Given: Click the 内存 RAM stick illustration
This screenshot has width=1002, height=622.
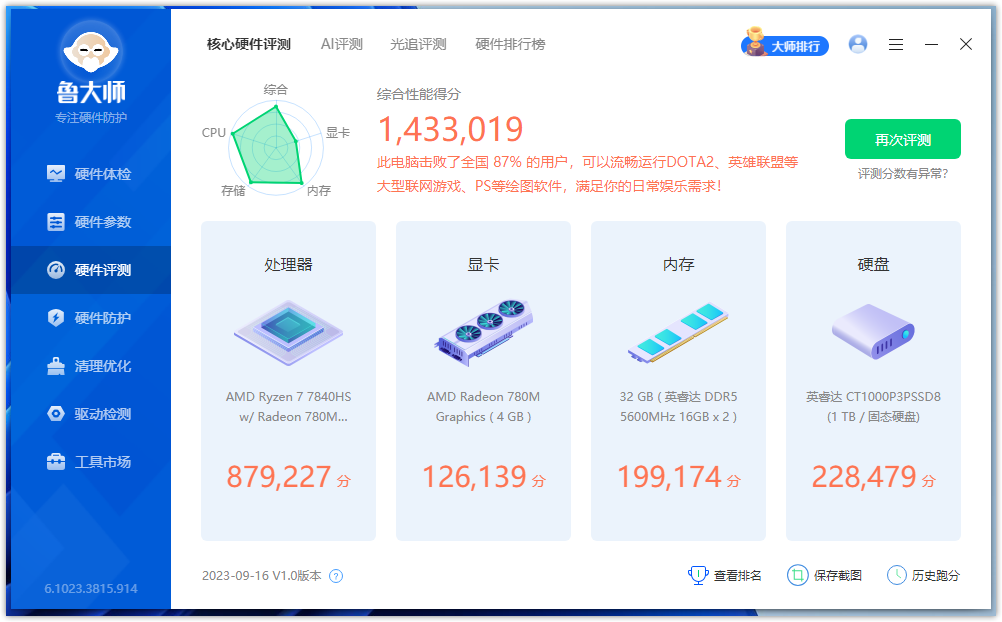Looking at the screenshot, I should click(x=678, y=333).
